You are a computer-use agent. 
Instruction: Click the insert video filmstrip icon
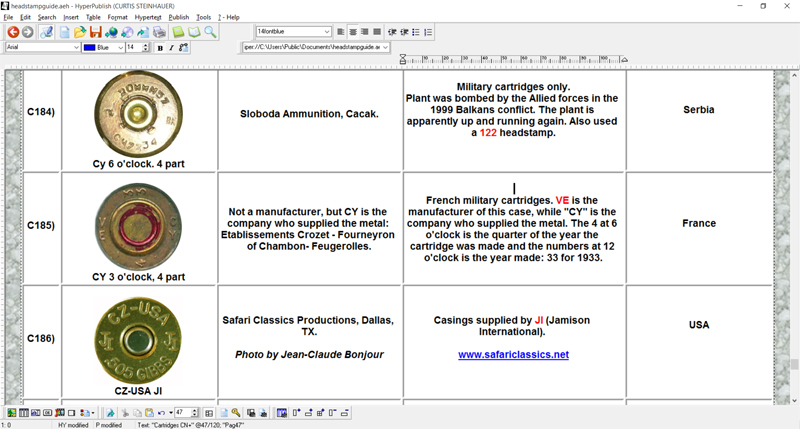point(60,413)
